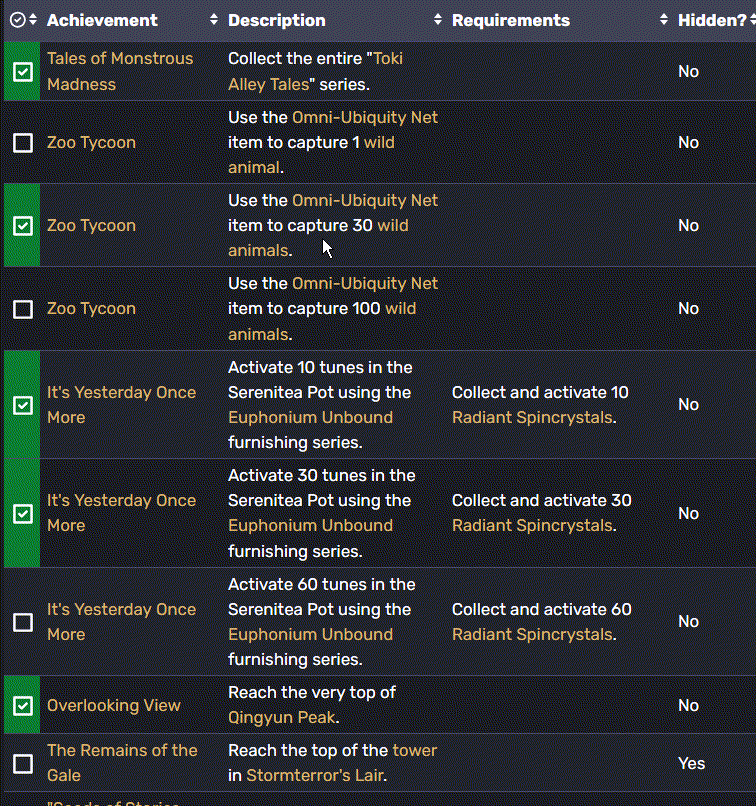The height and width of the screenshot is (806, 756).
Task: Sort by the Achievement column arrows
Action: coord(214,20)
